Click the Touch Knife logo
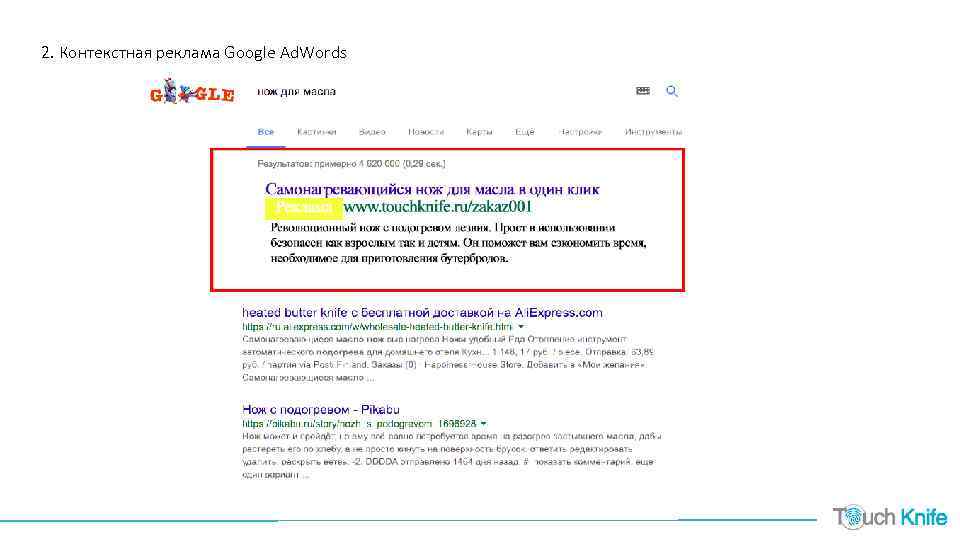This screenshot has width=960, height=540. pos(890,517)
